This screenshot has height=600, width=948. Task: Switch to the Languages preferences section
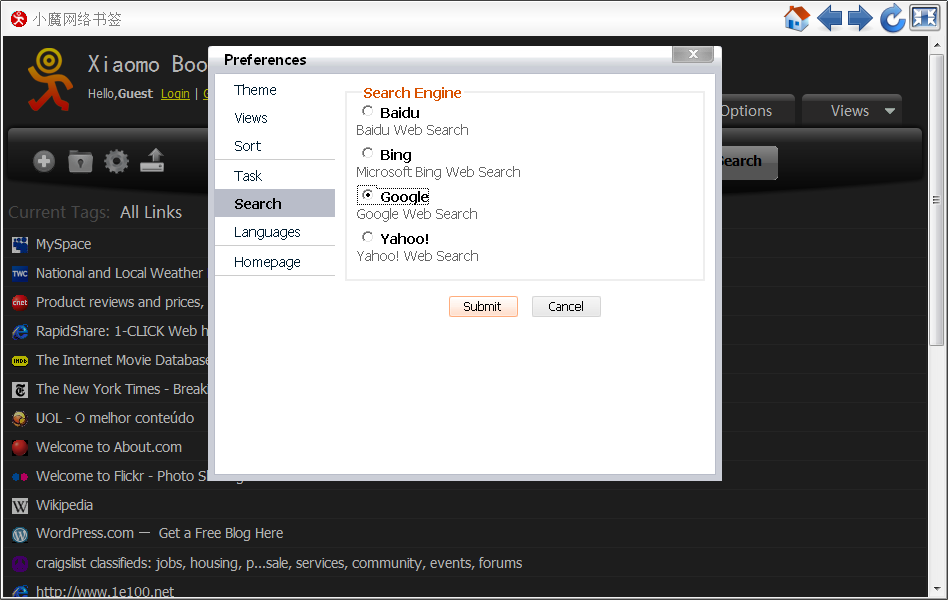[267, 232]
